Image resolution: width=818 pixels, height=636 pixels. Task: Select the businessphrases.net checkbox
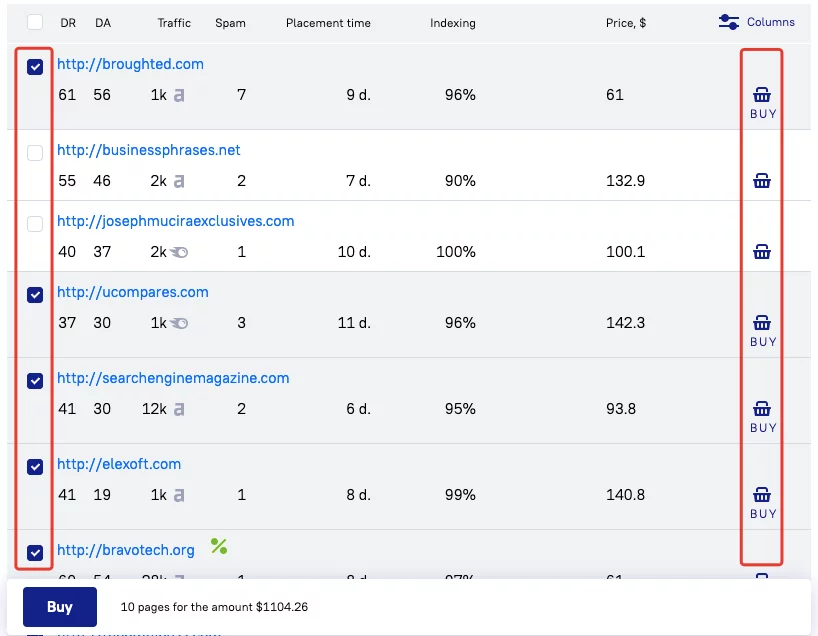35,153
